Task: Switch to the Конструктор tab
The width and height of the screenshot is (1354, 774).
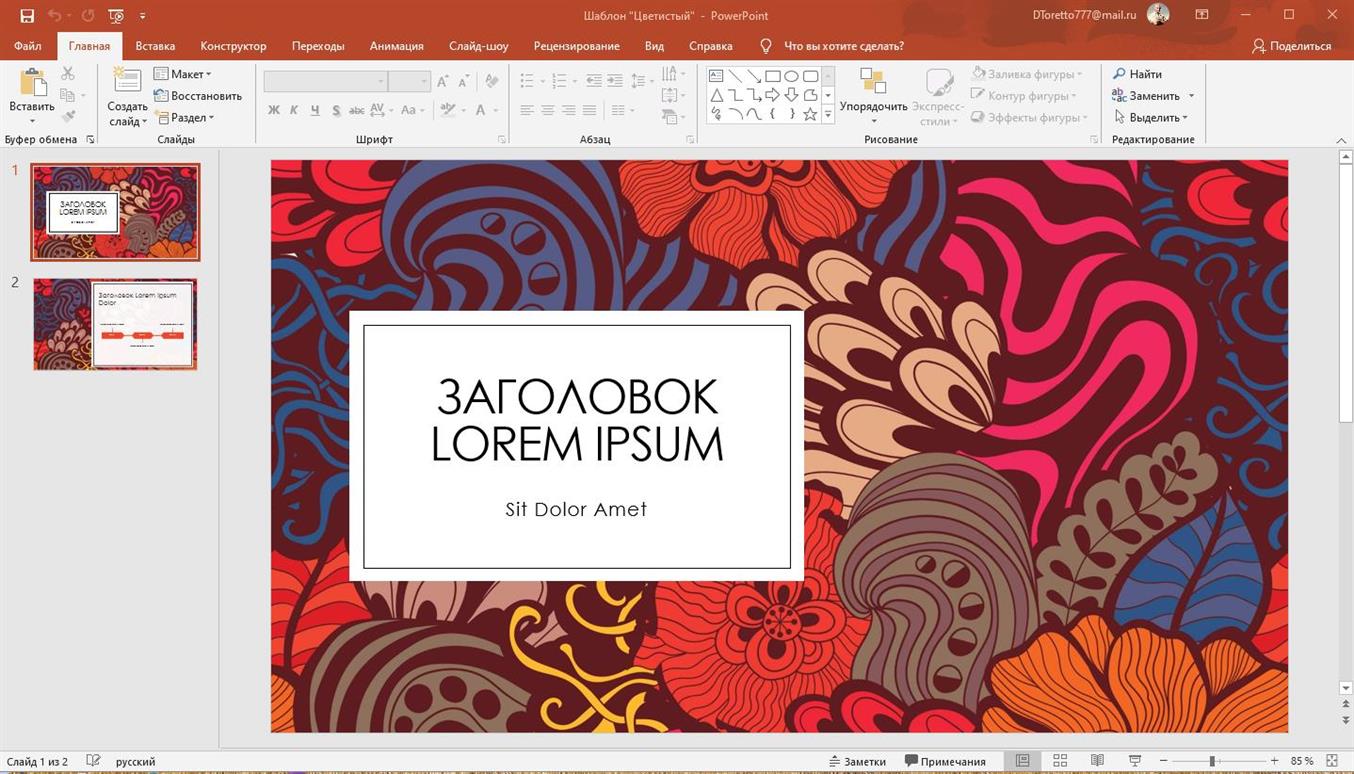Action: (x=233, y=46)
